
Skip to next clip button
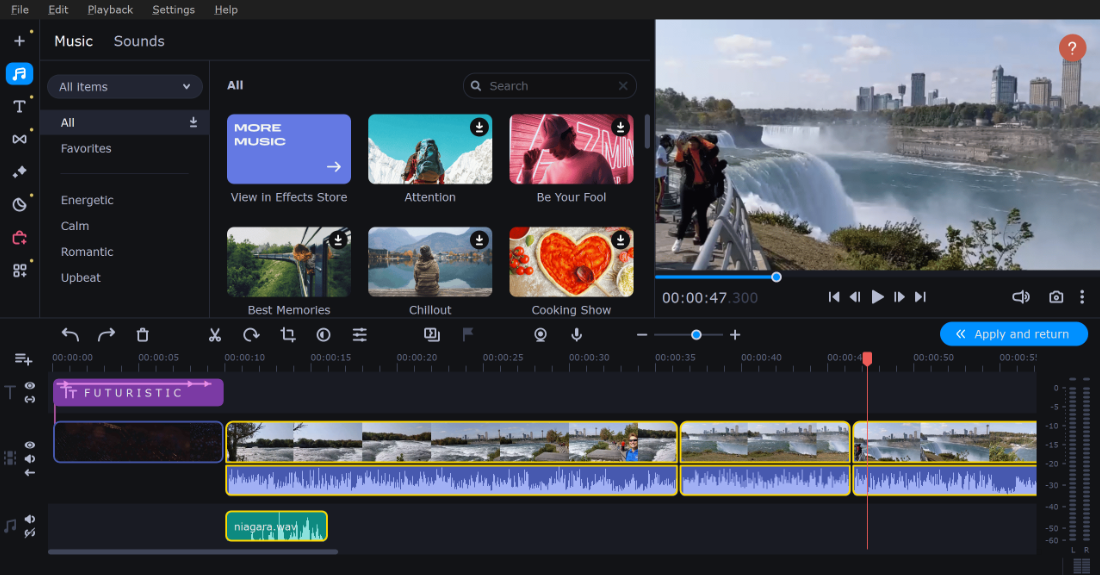(920, 297)
